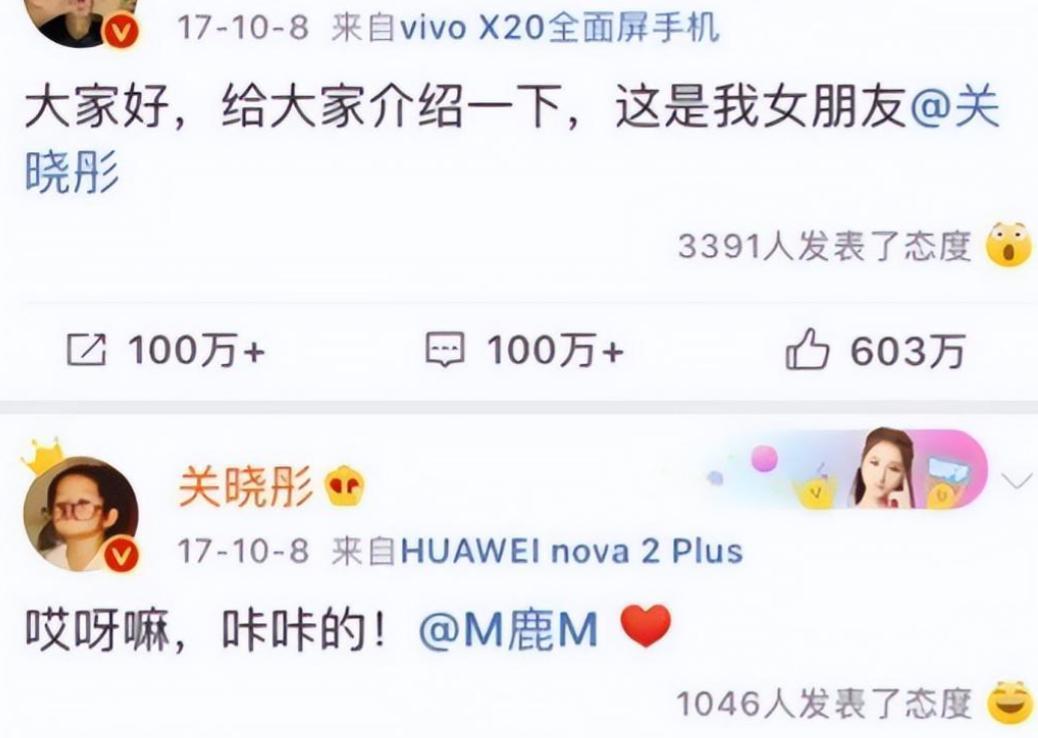The image size is (1038, 738).
Task: Expand the chevron menu on 关晓彤 post
Action: (x=1017, y=481)
